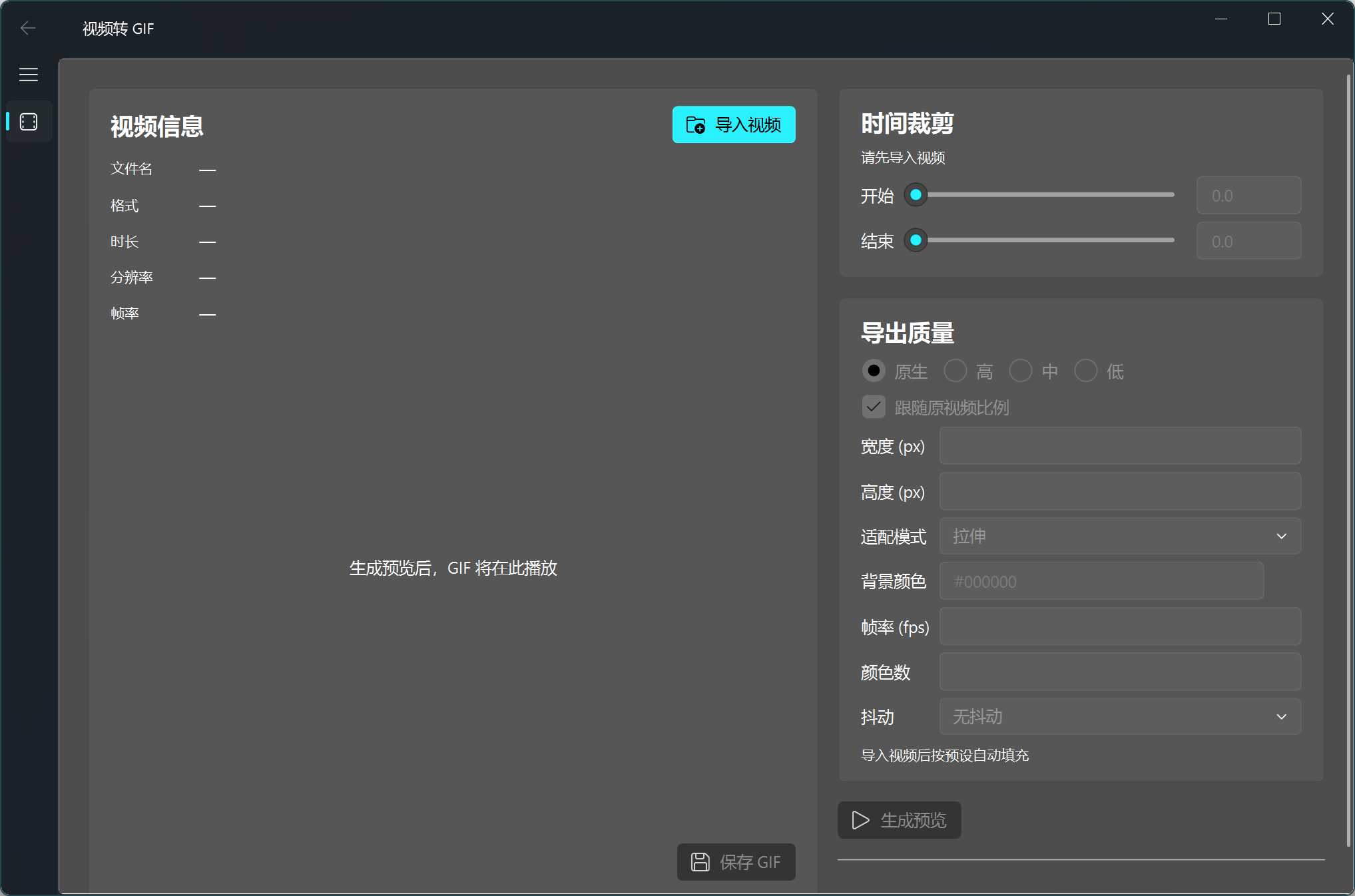Click the 帧率 (fps) input field

(x=1120, y=626)
